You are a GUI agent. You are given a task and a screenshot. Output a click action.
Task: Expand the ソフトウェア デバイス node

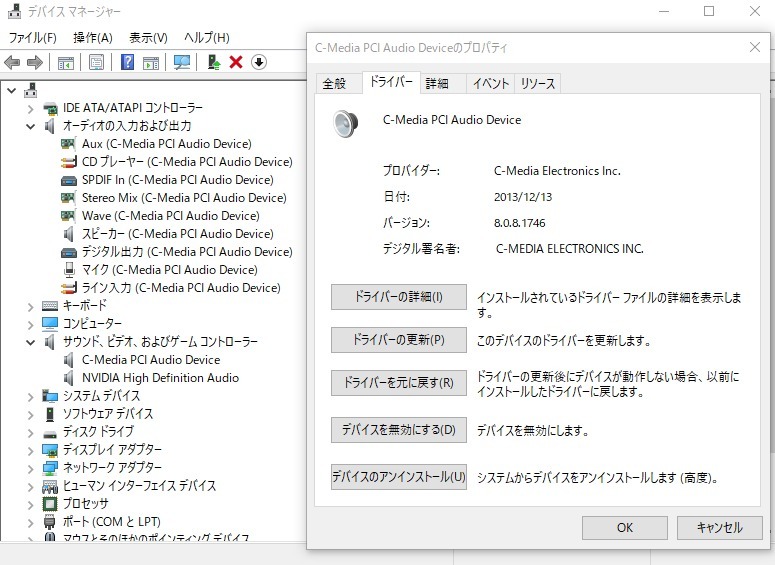(31, 415)
